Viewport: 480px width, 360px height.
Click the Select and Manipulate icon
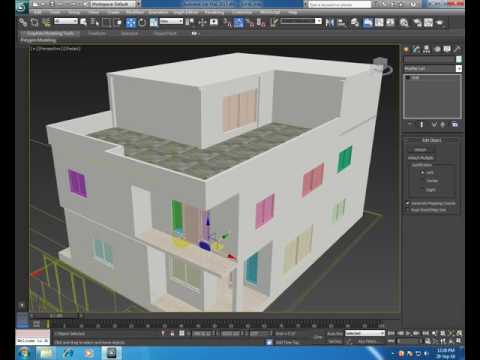coord(202,22)
